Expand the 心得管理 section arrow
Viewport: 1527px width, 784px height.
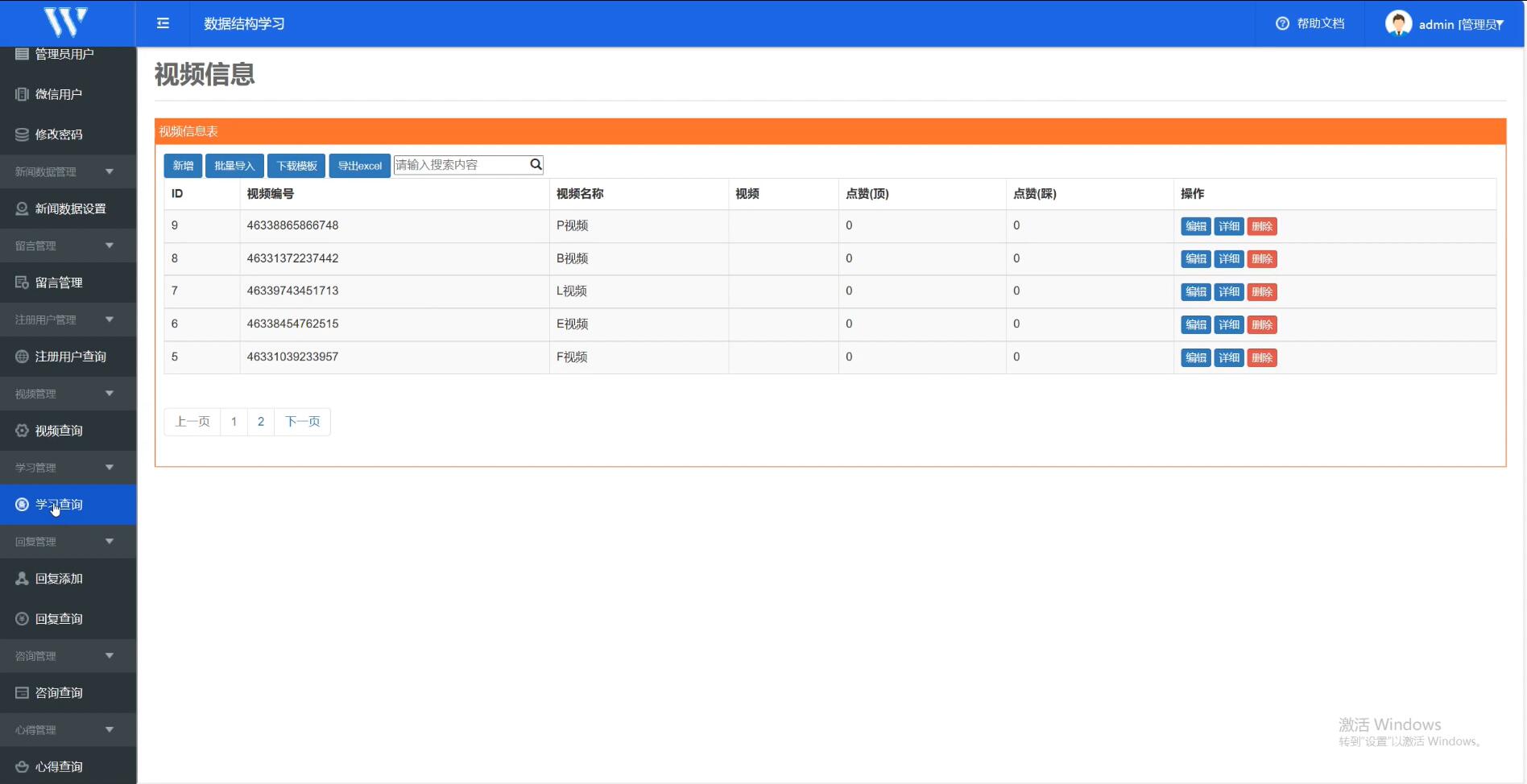click(x=110, y=730)
